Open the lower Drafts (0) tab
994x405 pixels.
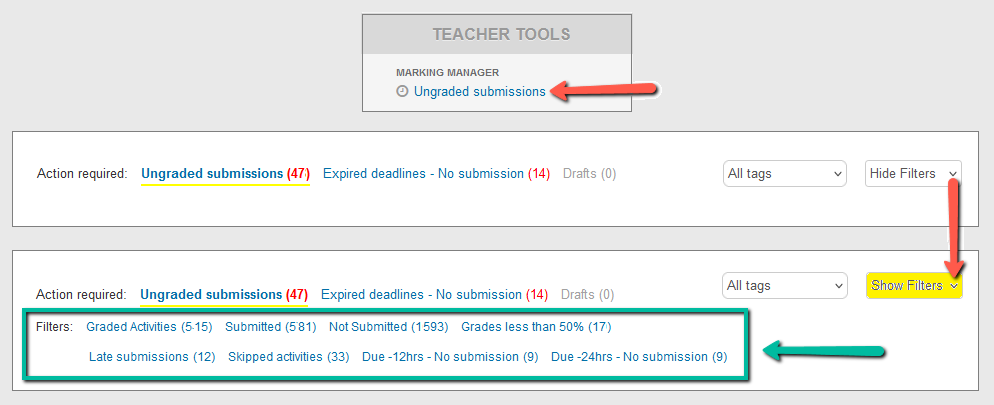click(588, 295)
